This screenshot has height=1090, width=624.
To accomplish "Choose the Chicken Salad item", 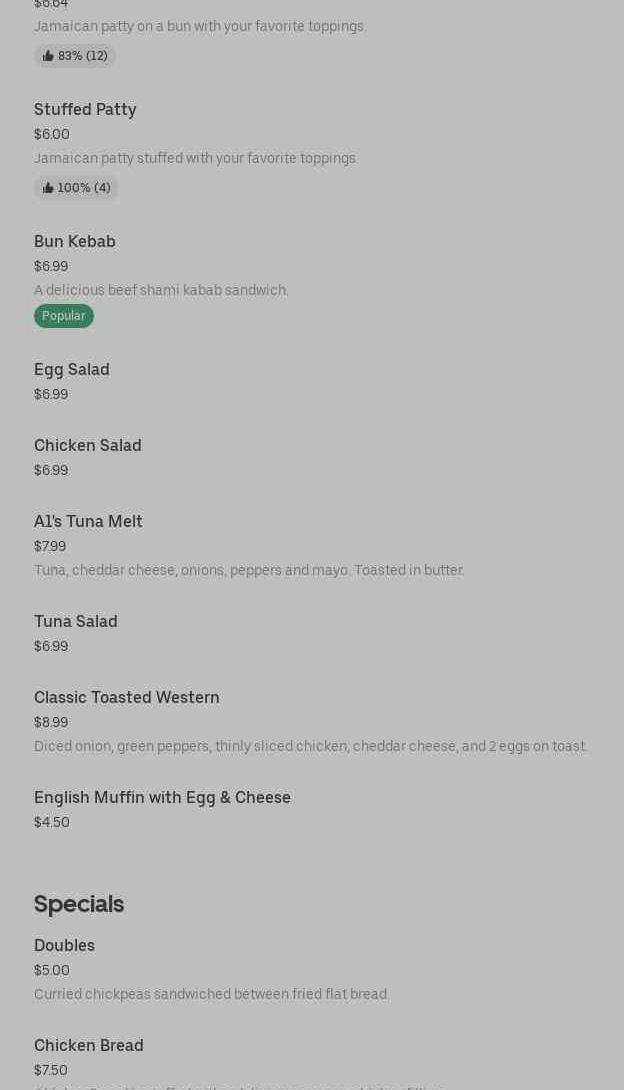I will 88,445.
